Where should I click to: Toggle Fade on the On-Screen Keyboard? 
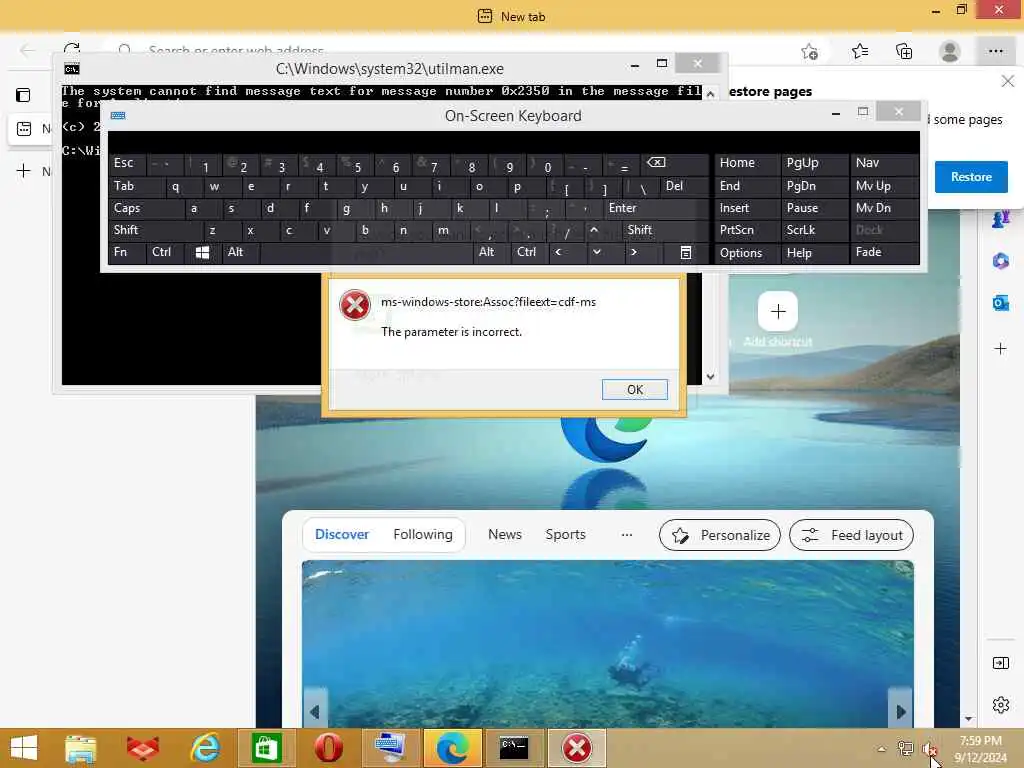884,253
